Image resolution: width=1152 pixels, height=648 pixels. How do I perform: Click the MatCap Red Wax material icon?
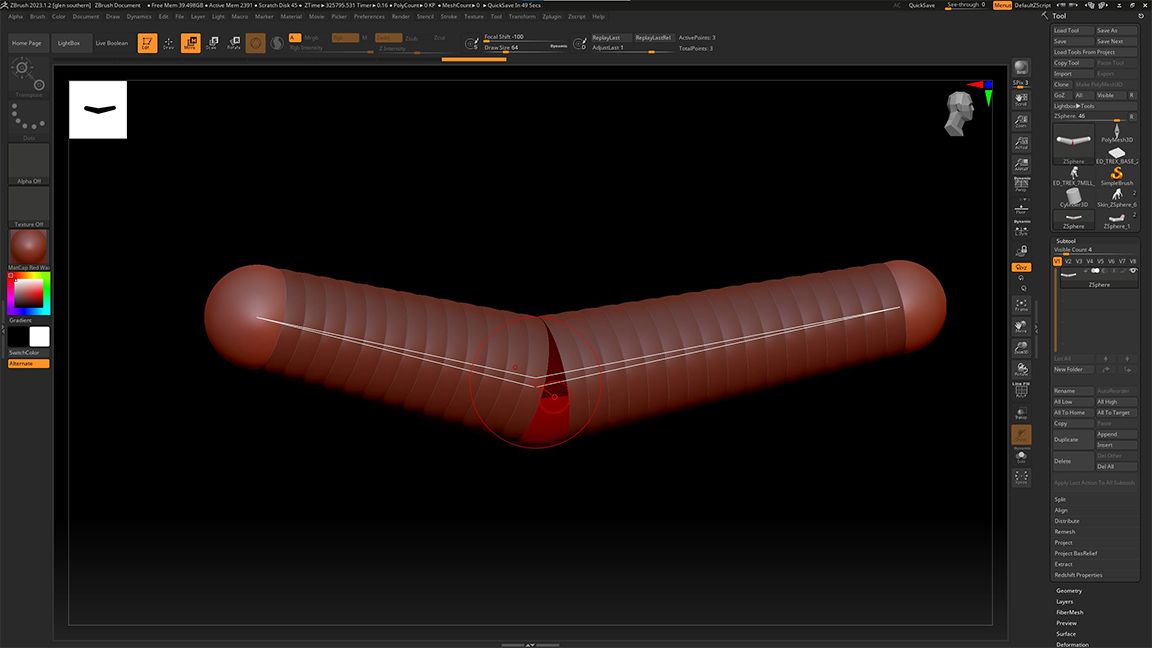click(x=27, y=247)
